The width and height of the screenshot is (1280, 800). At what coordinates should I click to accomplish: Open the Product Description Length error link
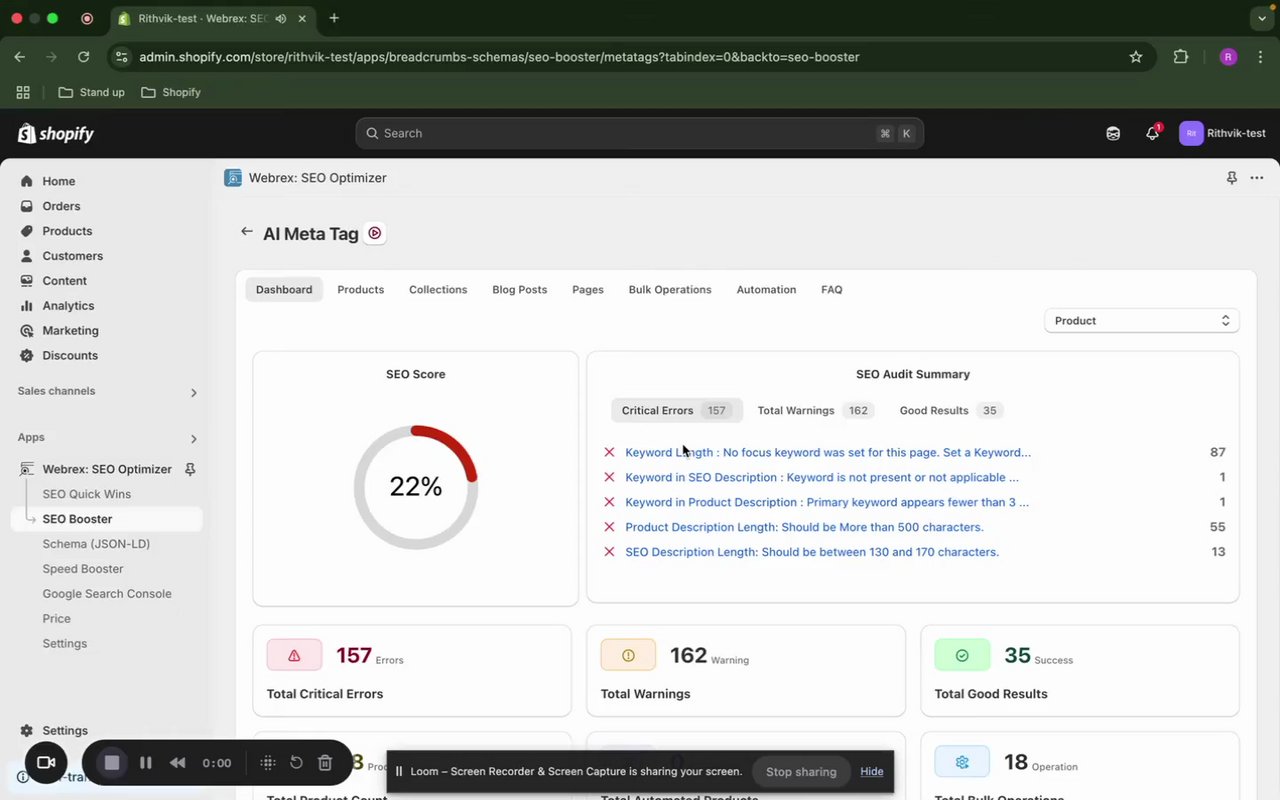coord(804,527)
